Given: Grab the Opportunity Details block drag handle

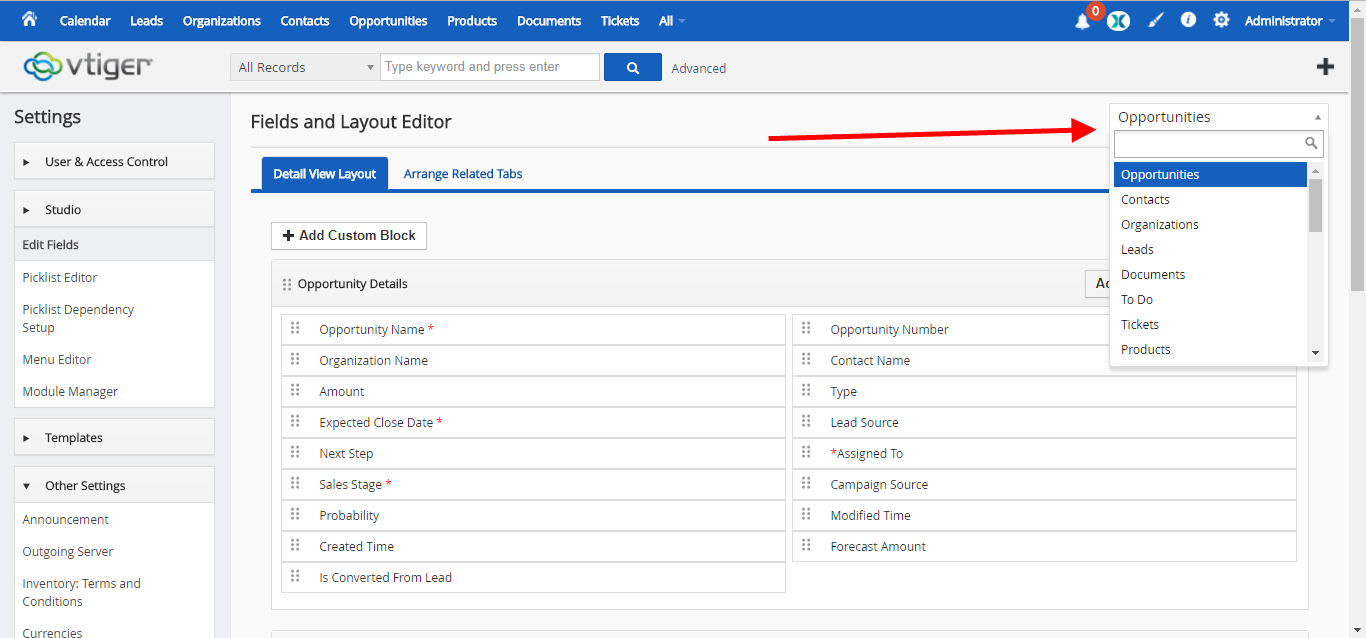Looking at the screenshot, I should tap(287, 285).
